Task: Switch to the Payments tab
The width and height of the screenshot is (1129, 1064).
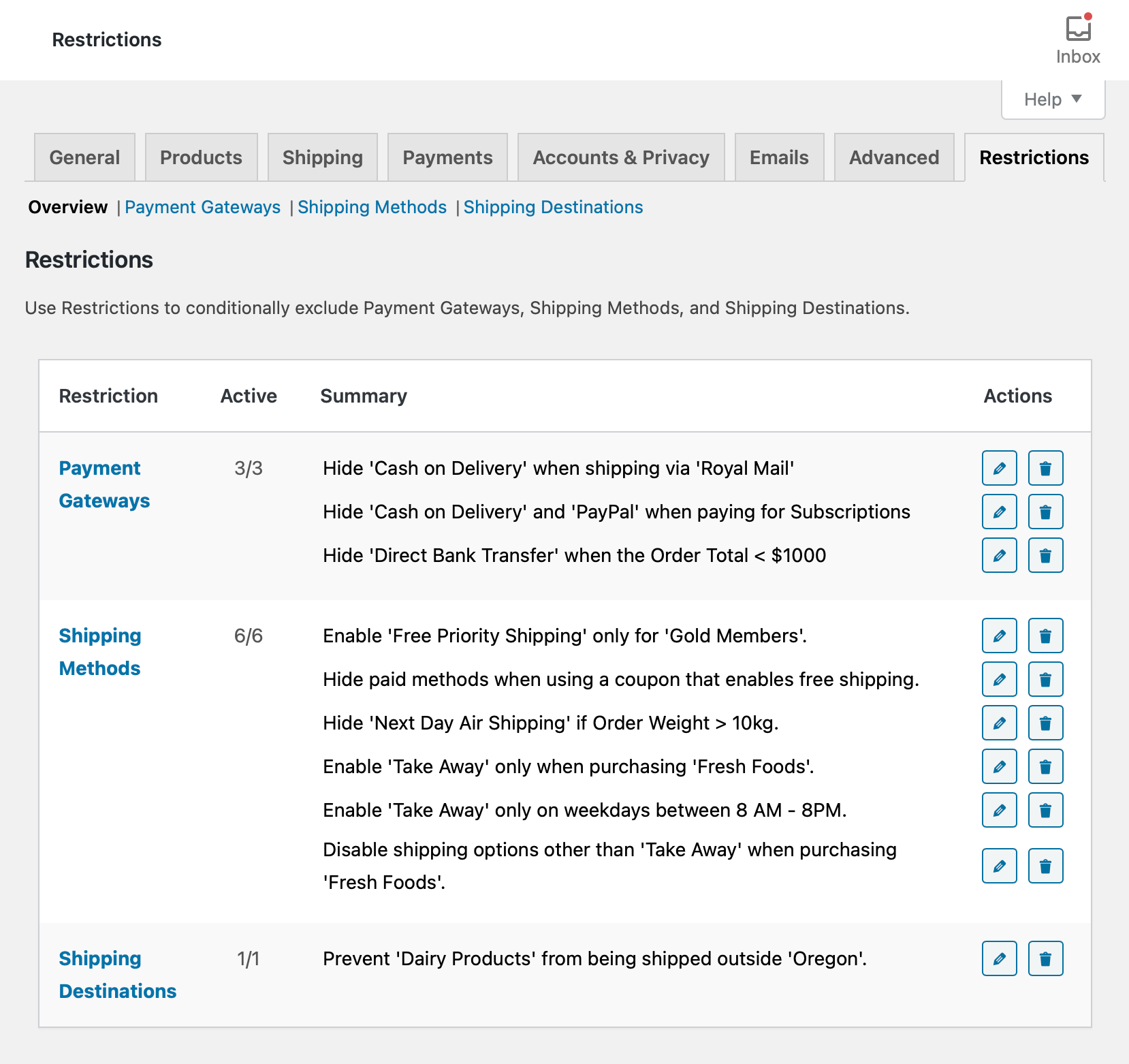Action: (x=447, y=157)
